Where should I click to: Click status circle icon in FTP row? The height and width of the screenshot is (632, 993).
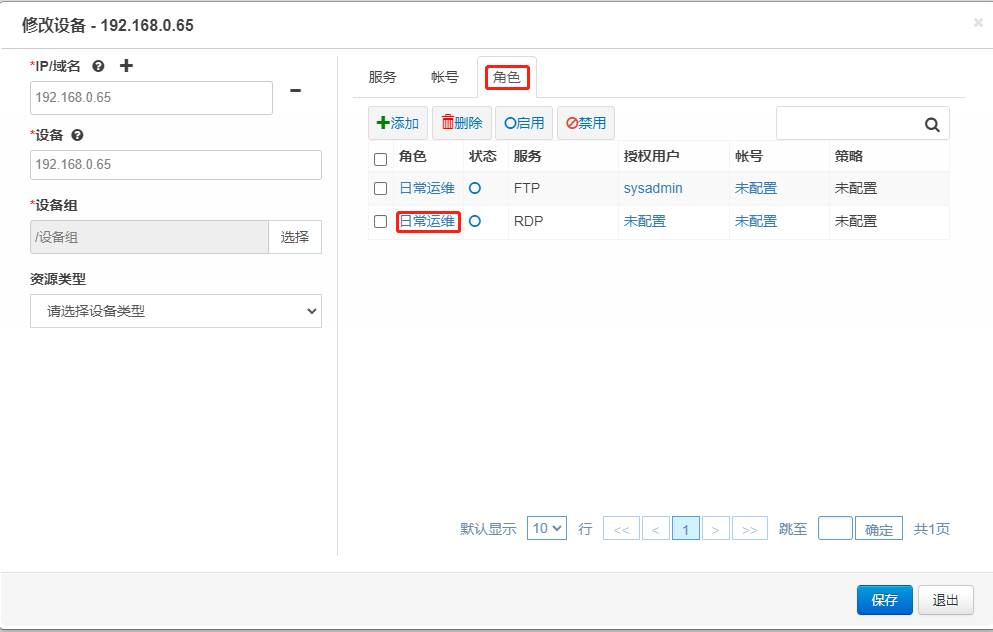[x=475, y=187]
